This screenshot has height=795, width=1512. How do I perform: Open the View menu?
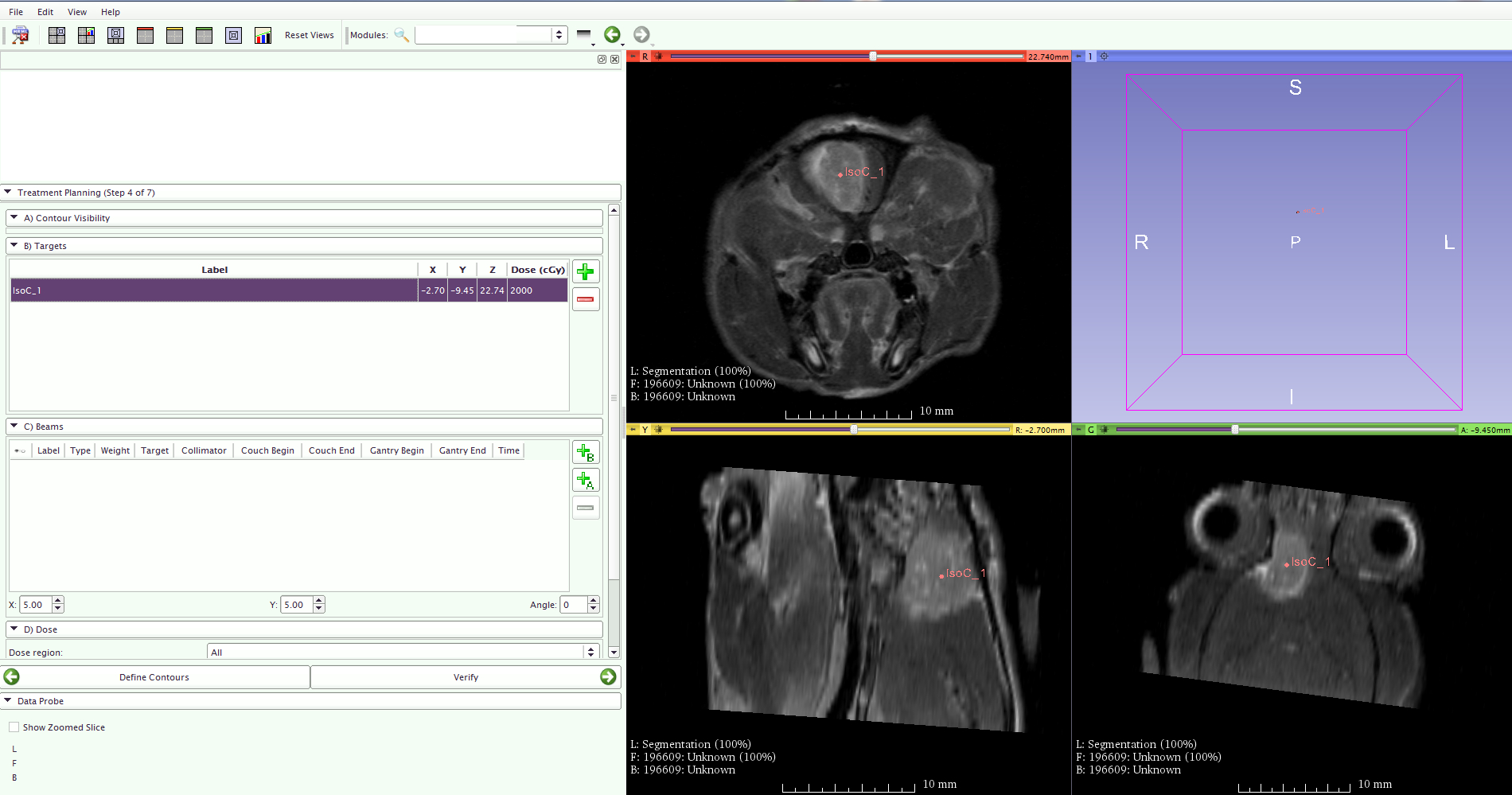click(77, 12)
